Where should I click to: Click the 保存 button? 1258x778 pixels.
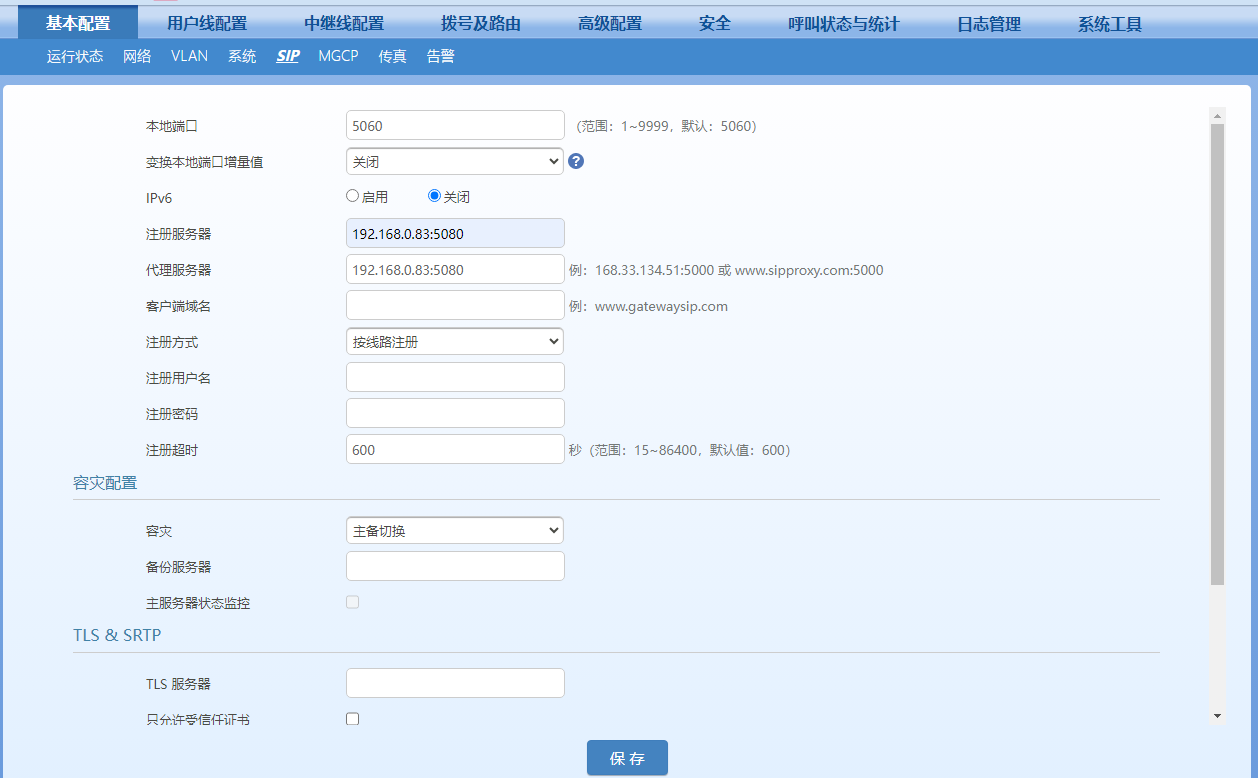(627, 758)
